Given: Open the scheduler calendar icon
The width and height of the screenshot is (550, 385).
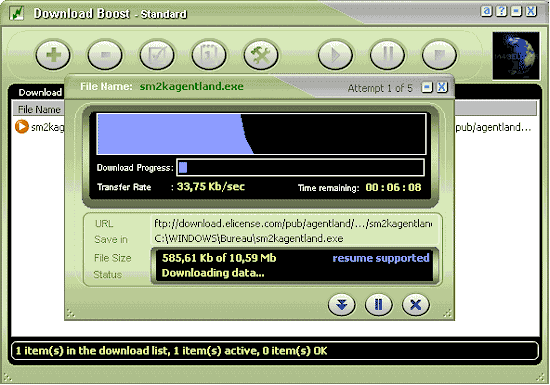Looking at the screenshot, I should point(209,55).
